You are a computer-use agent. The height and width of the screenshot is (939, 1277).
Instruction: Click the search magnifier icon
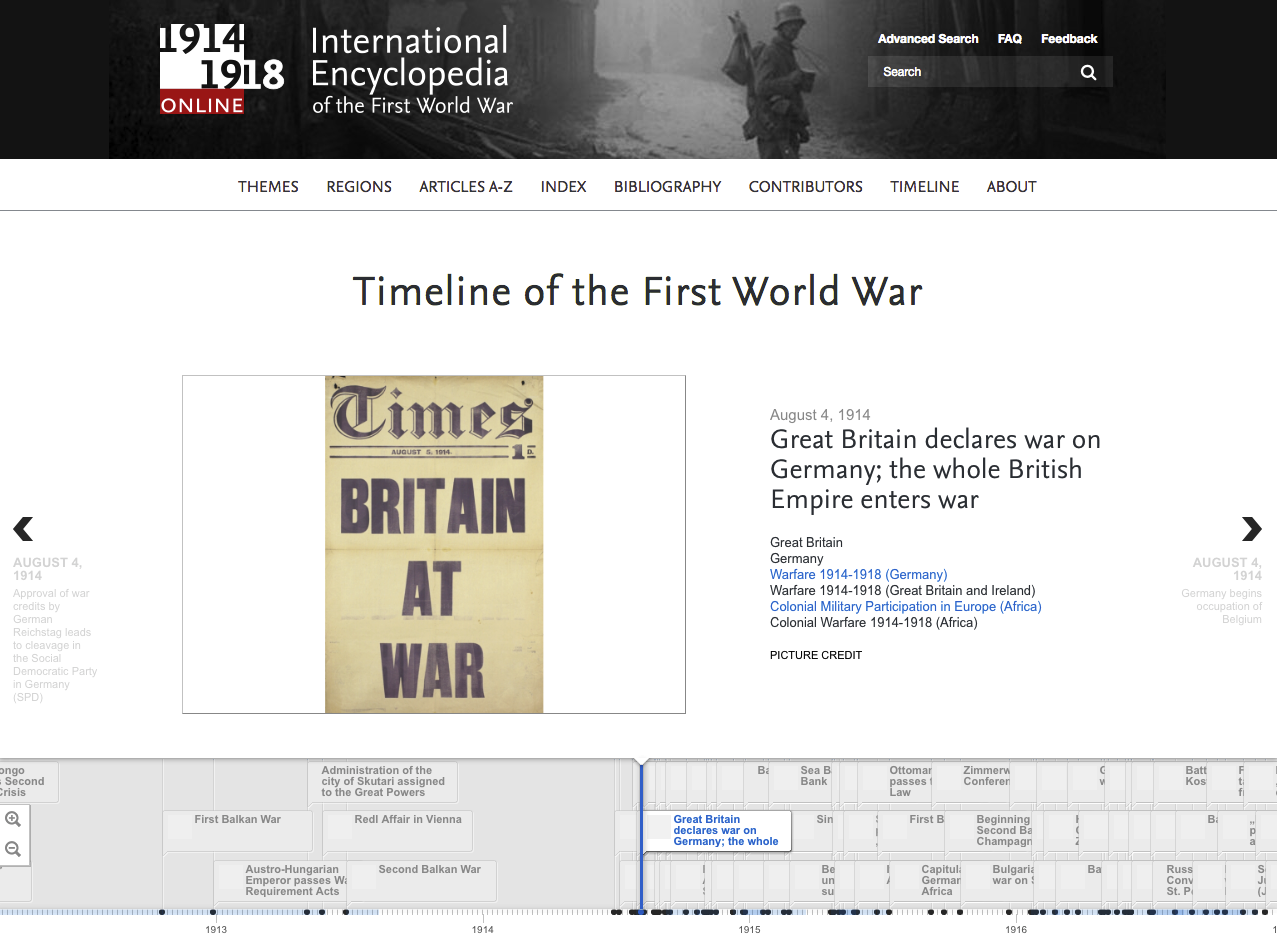point(1088,72)
